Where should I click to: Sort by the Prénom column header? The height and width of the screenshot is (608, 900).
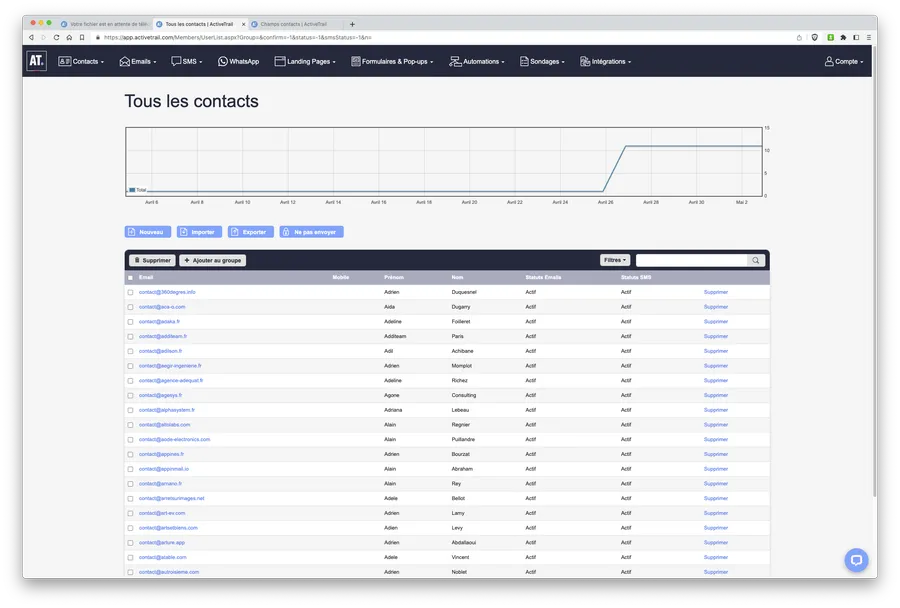[394, 277]
